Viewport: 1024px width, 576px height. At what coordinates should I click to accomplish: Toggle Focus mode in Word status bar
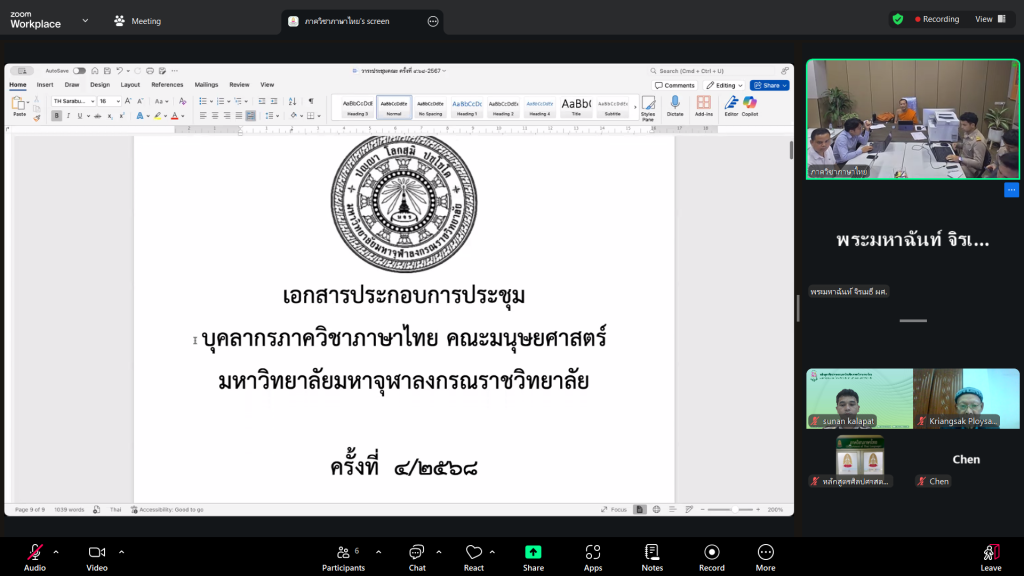(614, 509)
